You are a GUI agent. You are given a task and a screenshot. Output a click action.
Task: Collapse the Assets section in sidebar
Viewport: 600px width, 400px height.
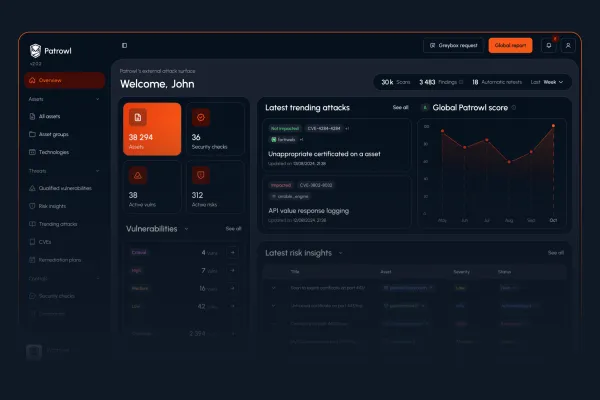tap(97, 99)
